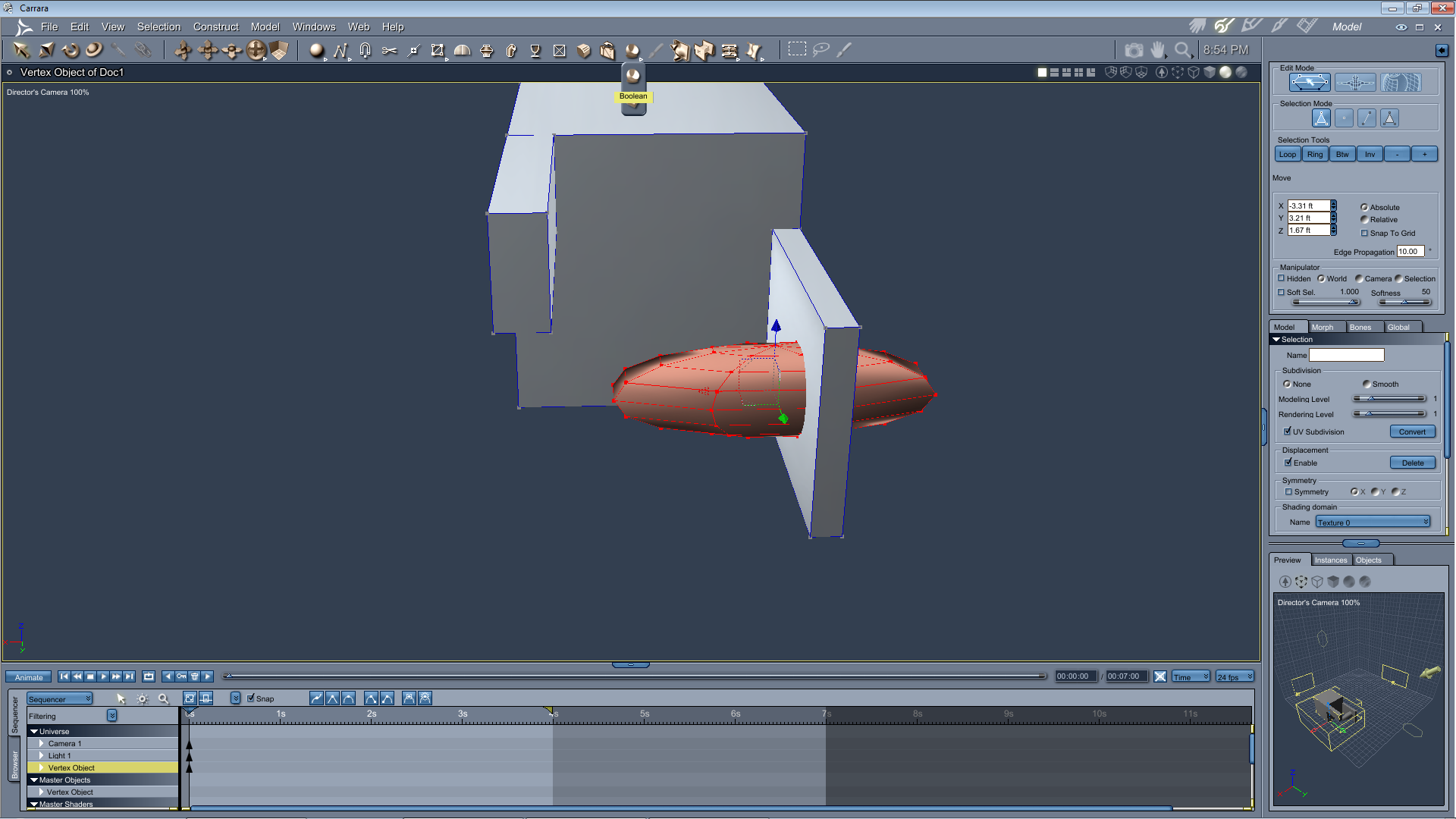Select the lasso selection tool

[x=821, y=50]
